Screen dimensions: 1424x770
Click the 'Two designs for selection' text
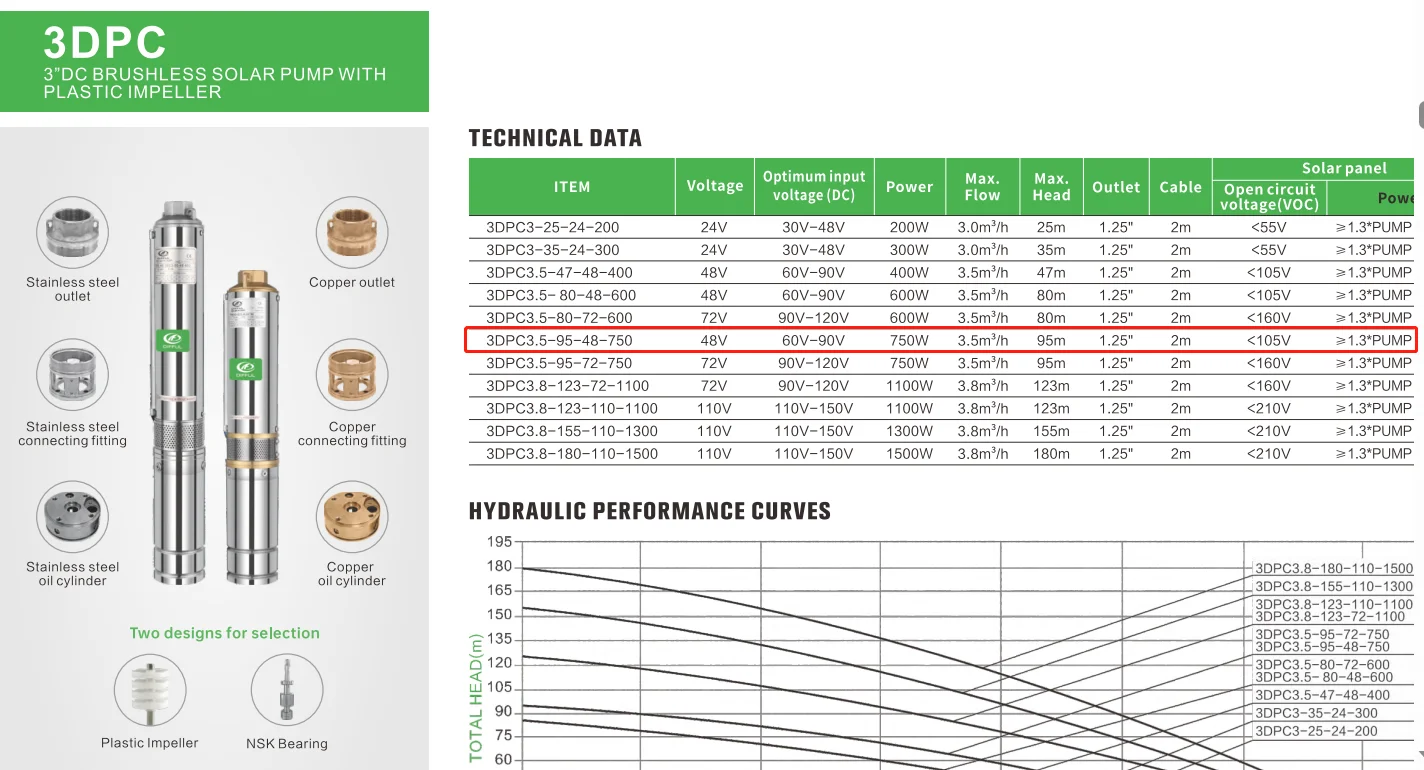(x=225, y=633)
